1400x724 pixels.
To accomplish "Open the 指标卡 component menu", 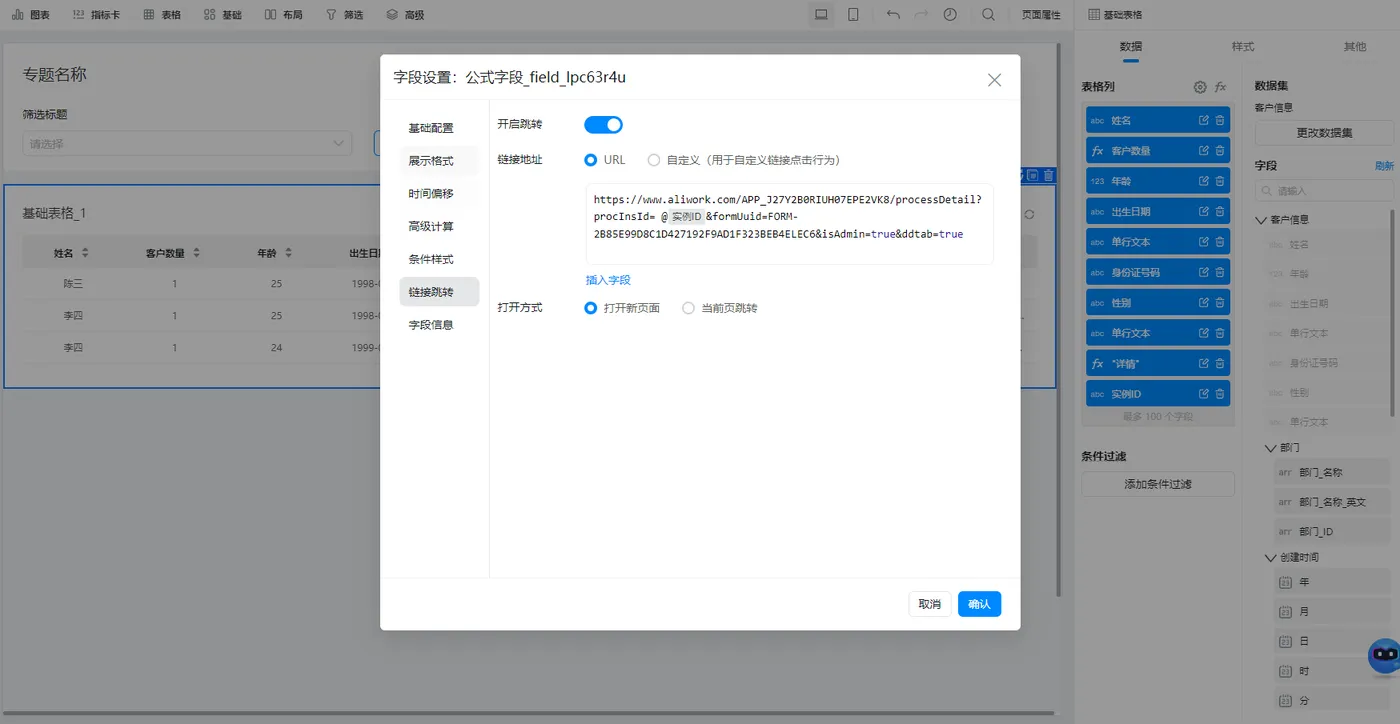I will click(96, 15).
